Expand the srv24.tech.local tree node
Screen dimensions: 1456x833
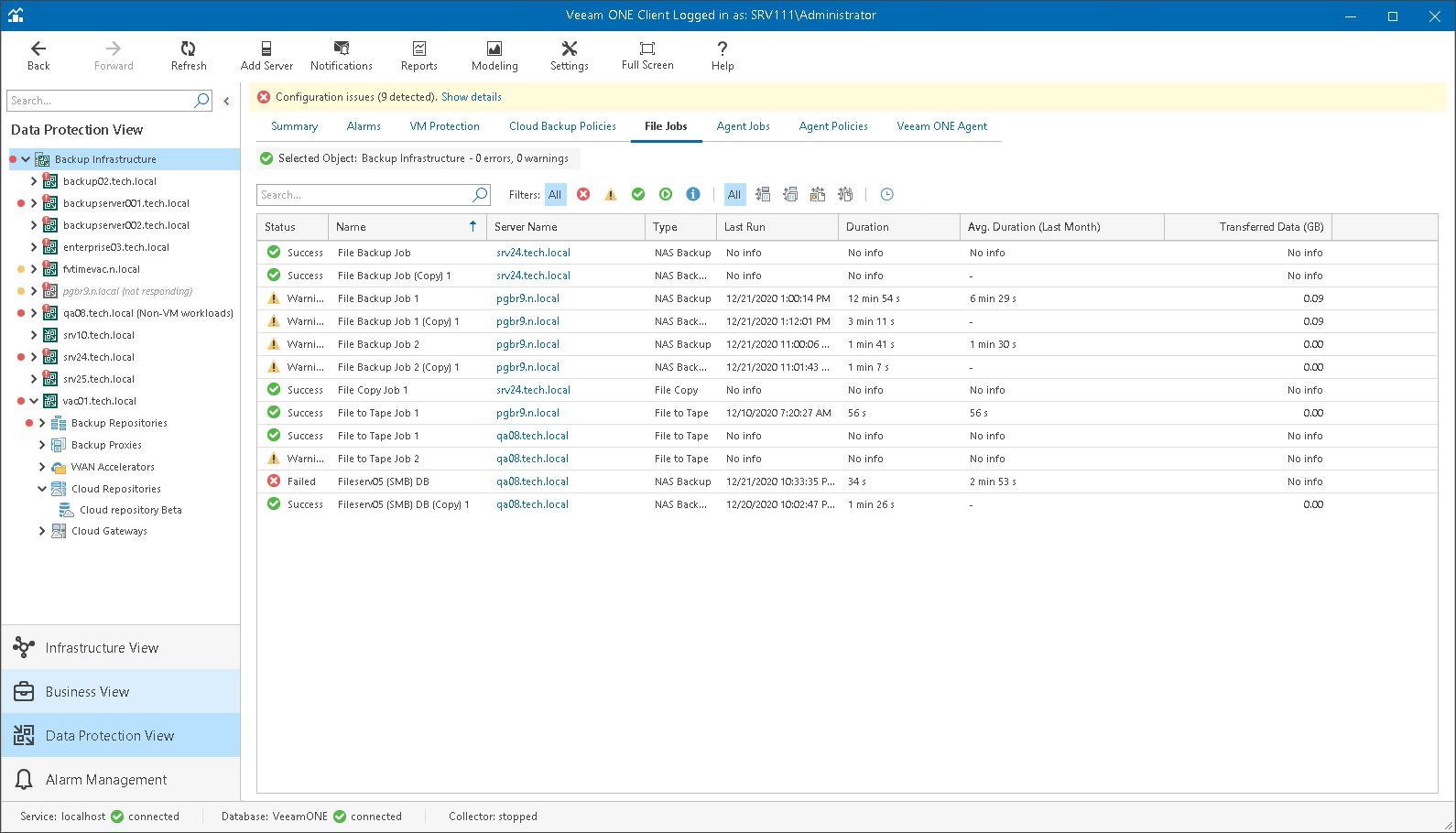[34, 357]
